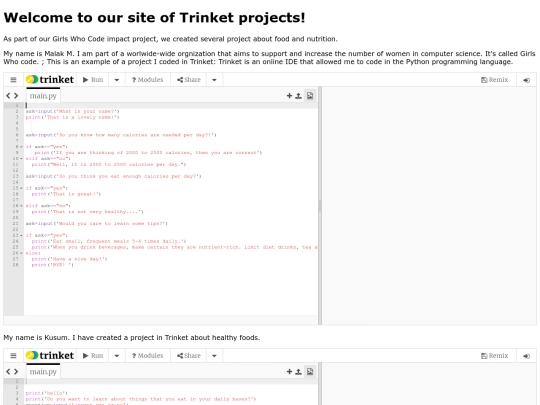Share the first trinket project
Image resolution: width=540 pixels, height=405 pixels.
189,80
